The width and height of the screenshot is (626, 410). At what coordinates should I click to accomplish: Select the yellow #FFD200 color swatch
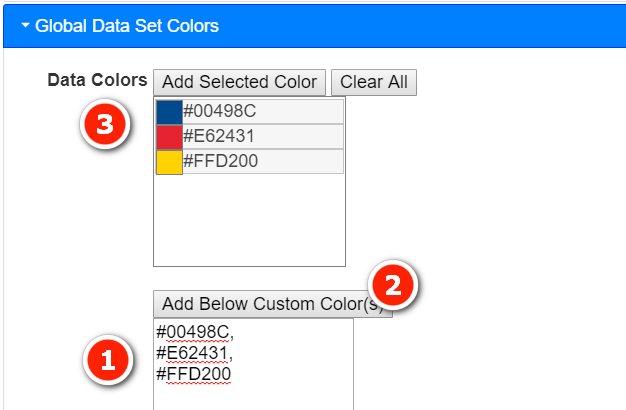[169, 162]
